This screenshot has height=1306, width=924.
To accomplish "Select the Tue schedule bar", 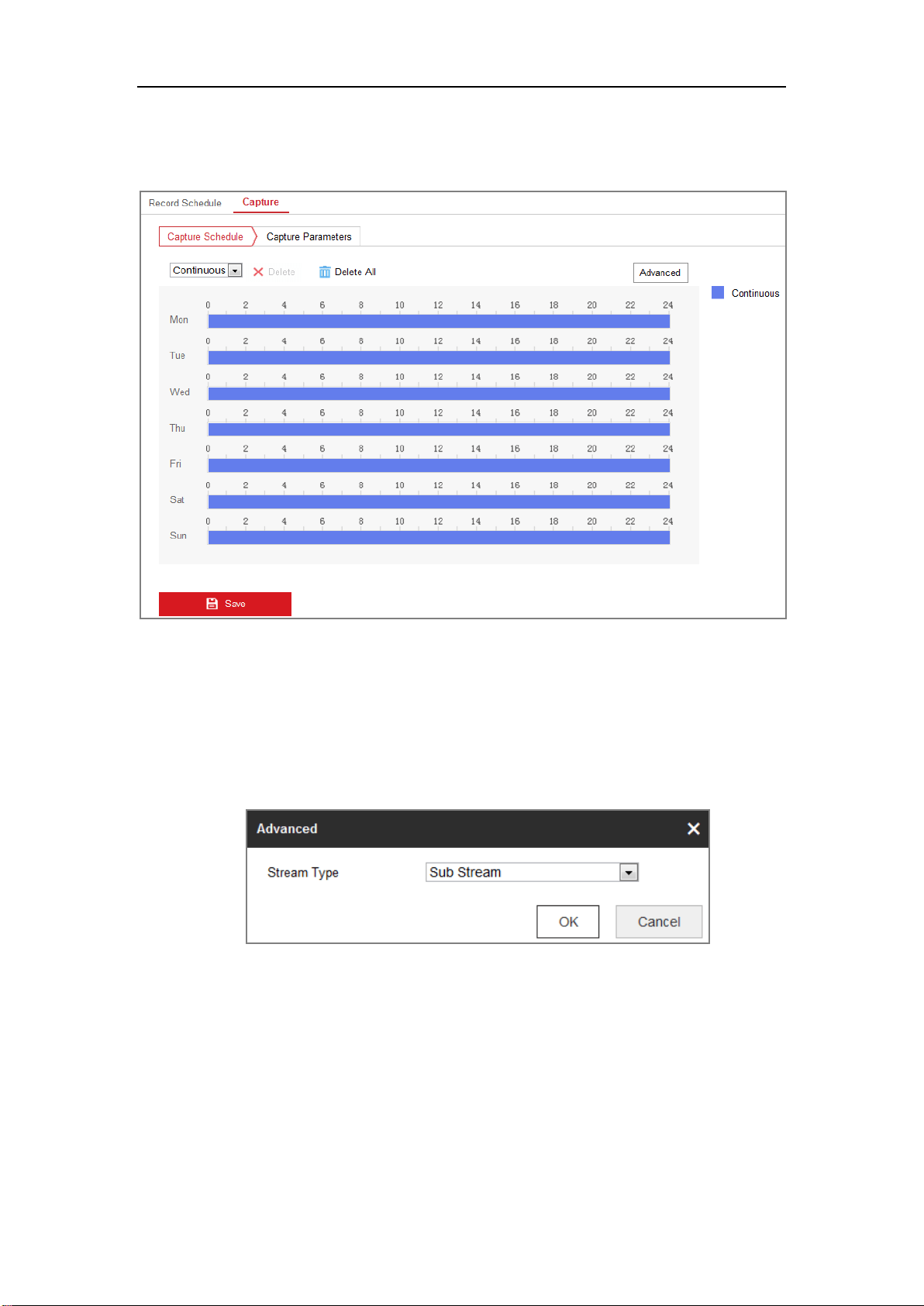I will (439, 357).
